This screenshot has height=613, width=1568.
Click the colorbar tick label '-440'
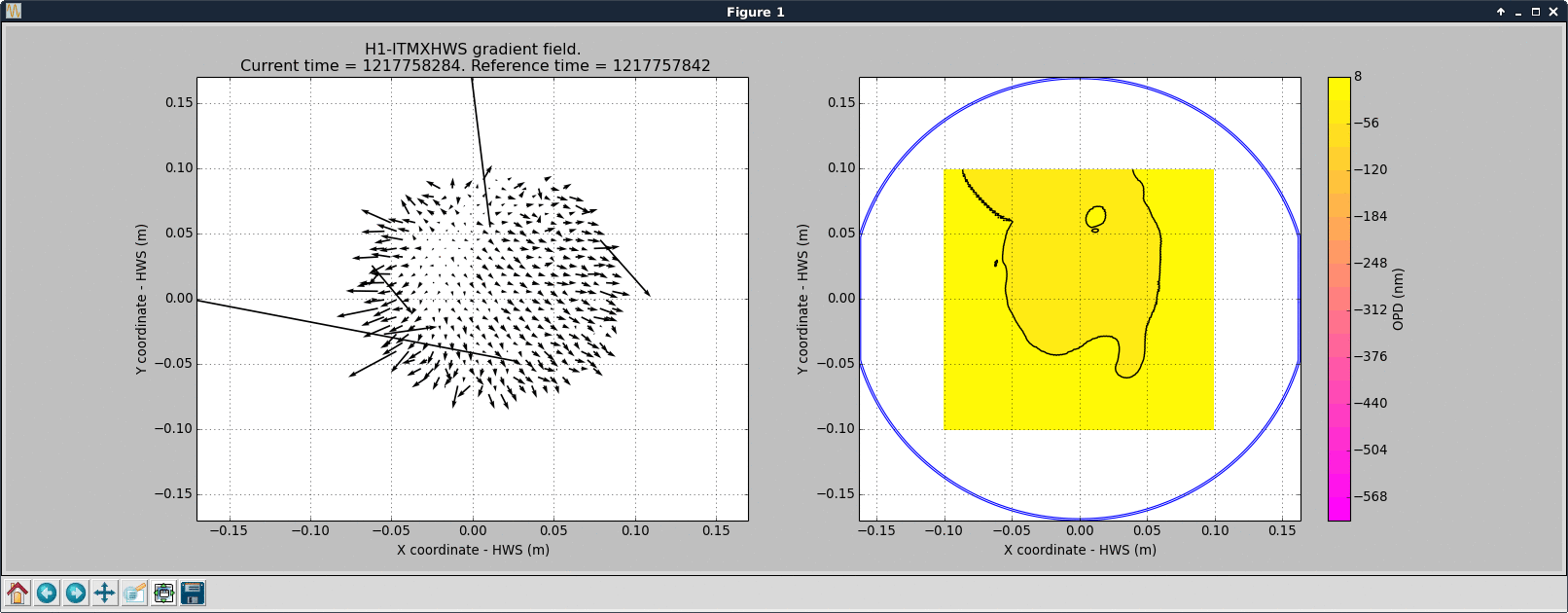tap(1371, 403)
